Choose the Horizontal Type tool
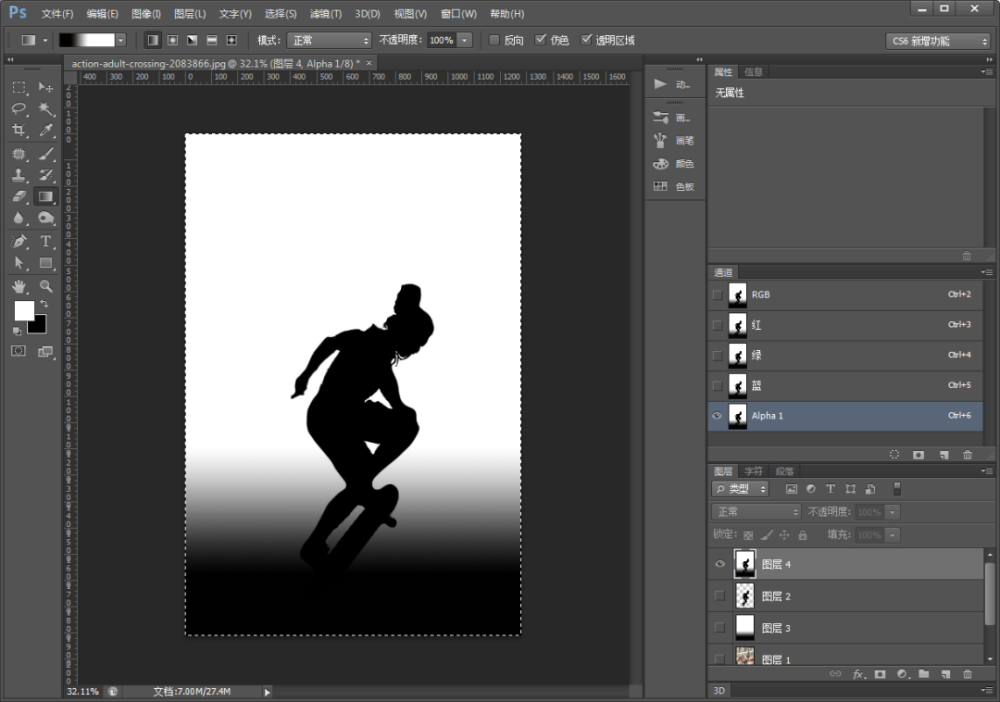Screen dimensions: 1000x702 coord(46,241)
